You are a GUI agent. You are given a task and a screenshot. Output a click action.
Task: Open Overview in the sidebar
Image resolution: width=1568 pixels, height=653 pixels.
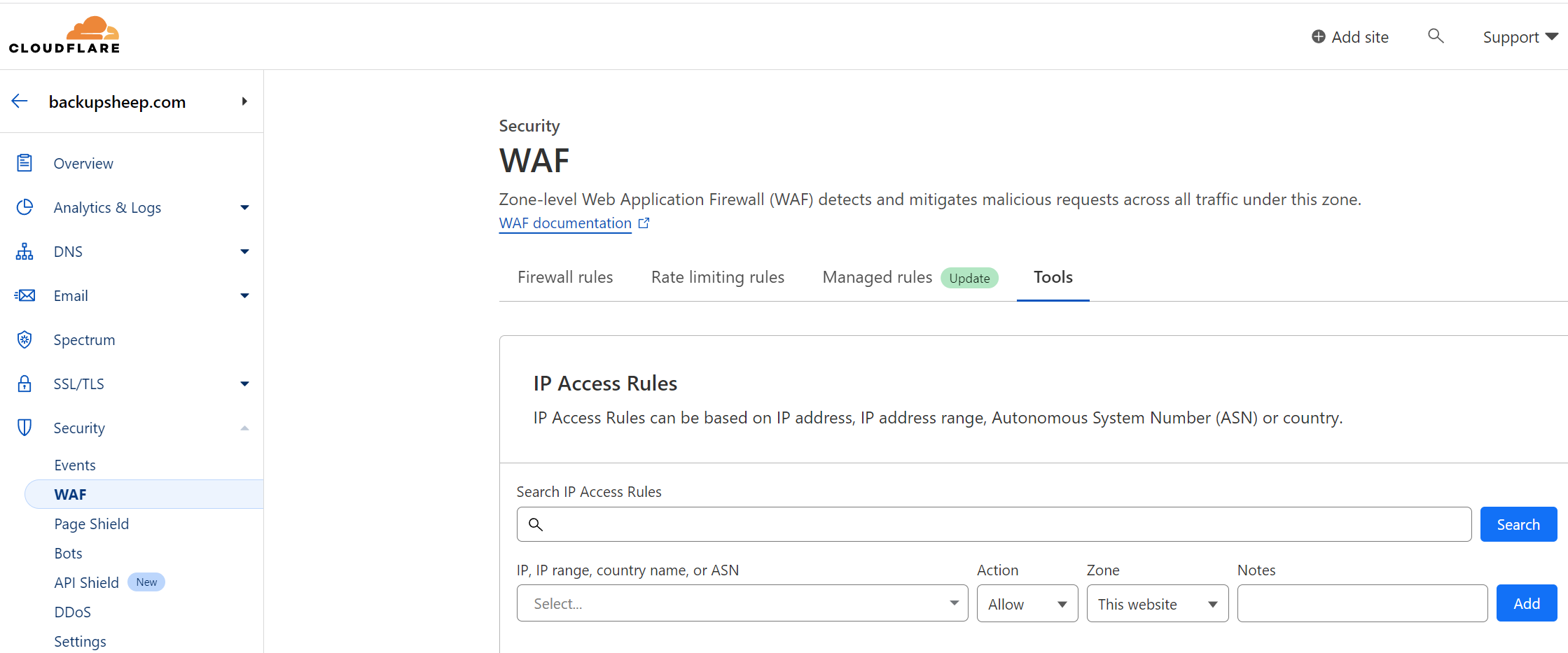pos(83,163)
